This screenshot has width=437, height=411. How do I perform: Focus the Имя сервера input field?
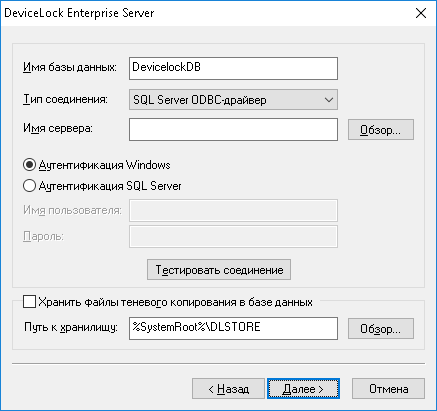point(233,129)
